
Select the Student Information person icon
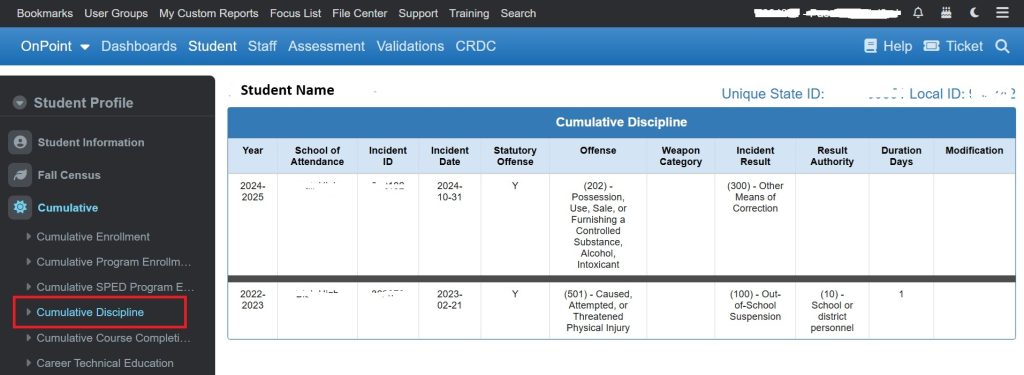tap(20, 142)
